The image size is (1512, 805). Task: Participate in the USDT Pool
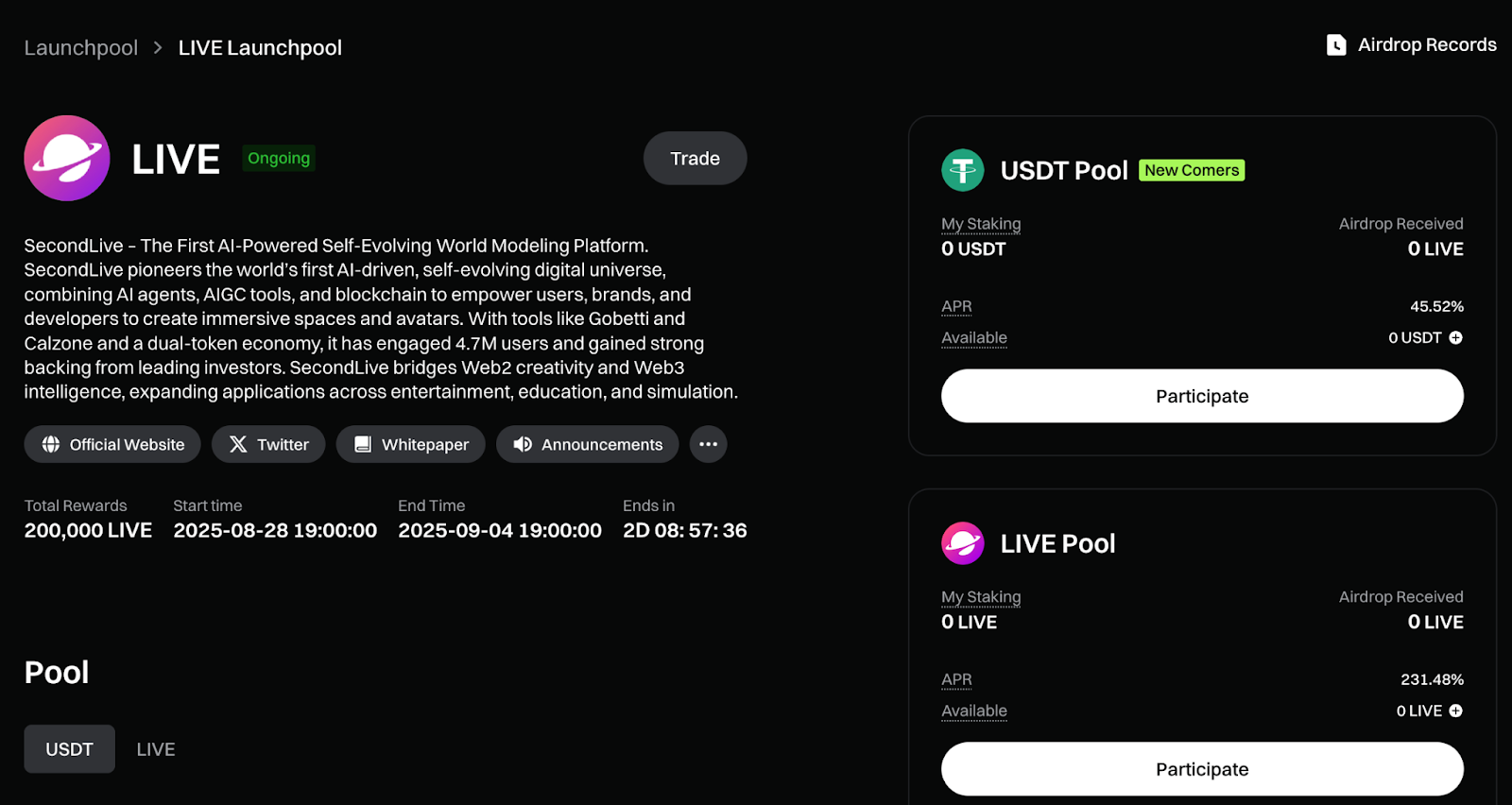pyautogui.click(x=1202, y=396)
